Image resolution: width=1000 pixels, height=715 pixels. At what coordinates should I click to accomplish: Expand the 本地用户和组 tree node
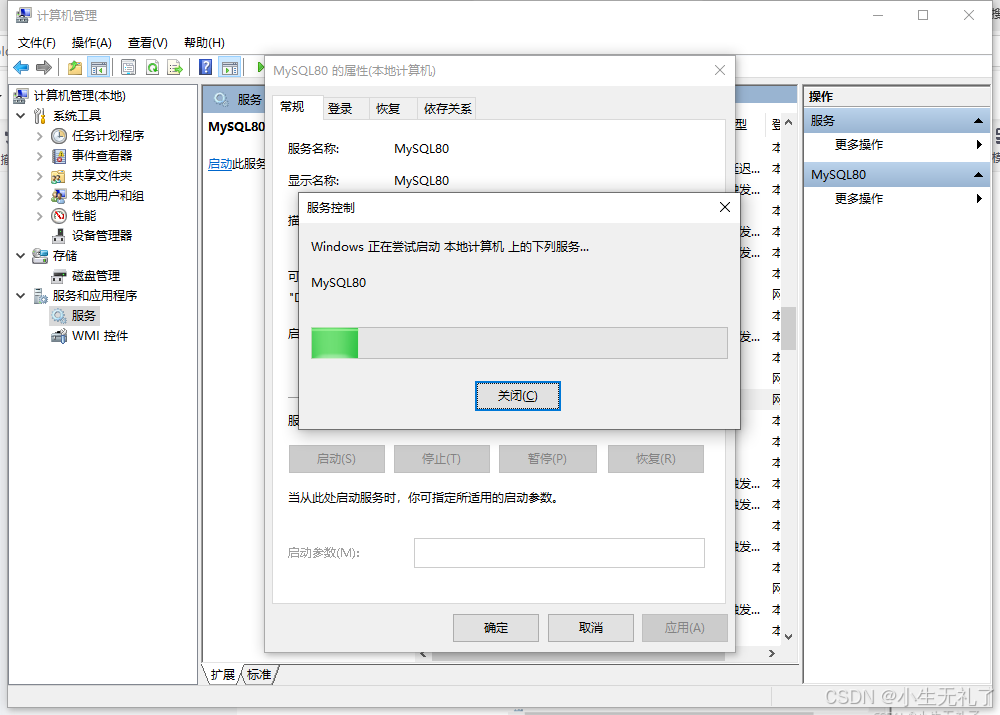click(40, 196)
